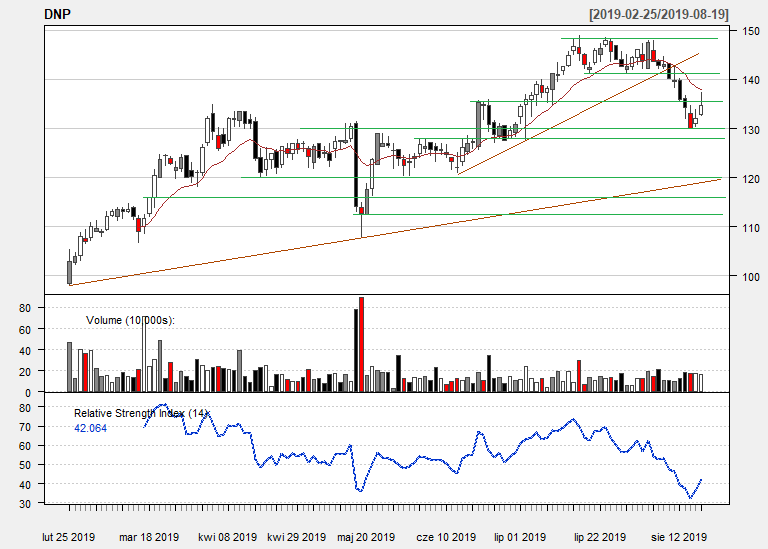Screen dimensions: 768x549
Task: Click the RSI axis 40 label
Action: click(25, 485)
